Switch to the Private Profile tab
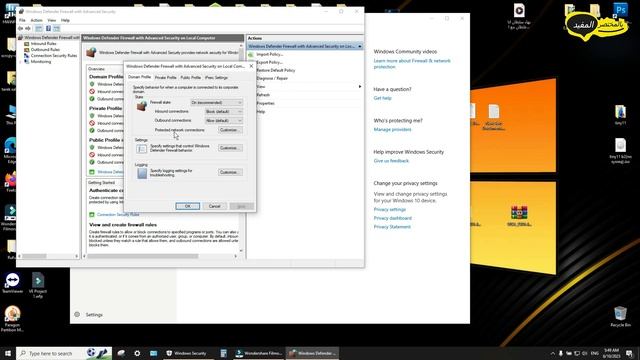Screen dimensions: 640x360 pyautogui.click(x=165, y=78)
